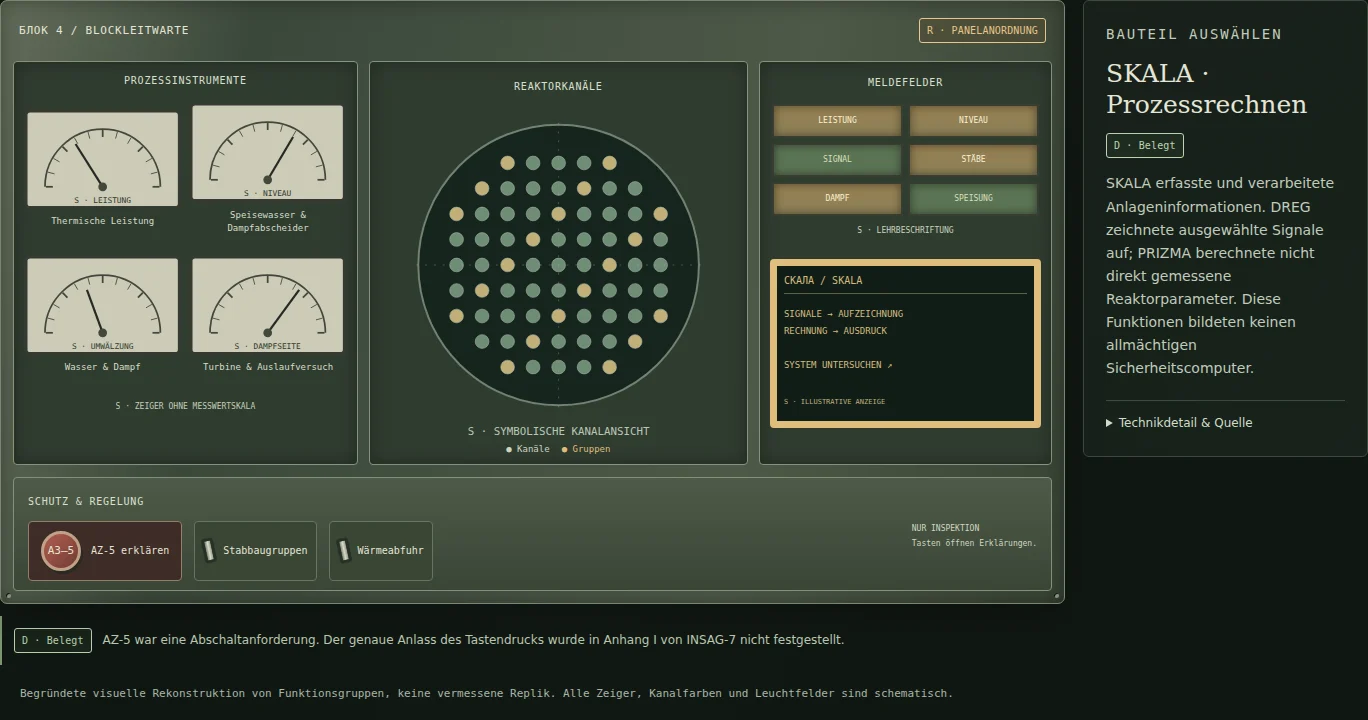Toggle the SIGNAL annunciator field
This screenshot has height=720, width=1368.
click(837, 159)
